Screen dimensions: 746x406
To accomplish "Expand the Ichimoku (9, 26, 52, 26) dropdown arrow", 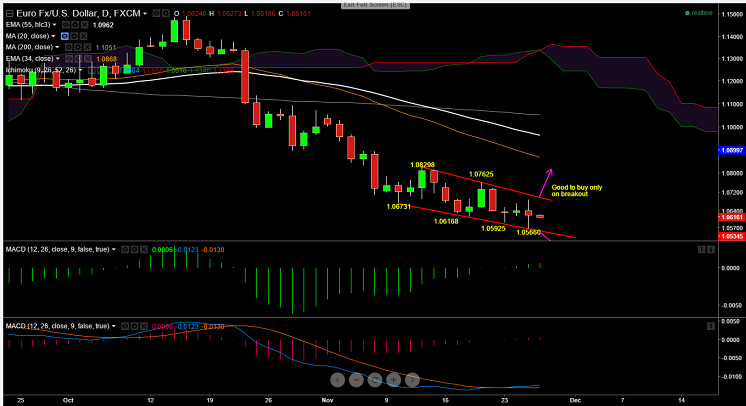I will click(x=80, y=70).
